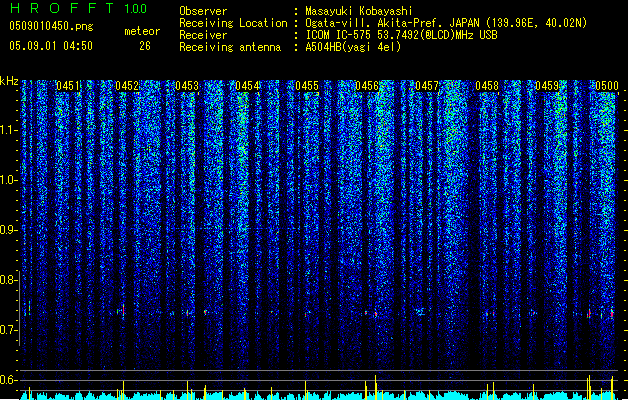
Task: Click the 0457 time marker
Action: [x=427, y=86]
